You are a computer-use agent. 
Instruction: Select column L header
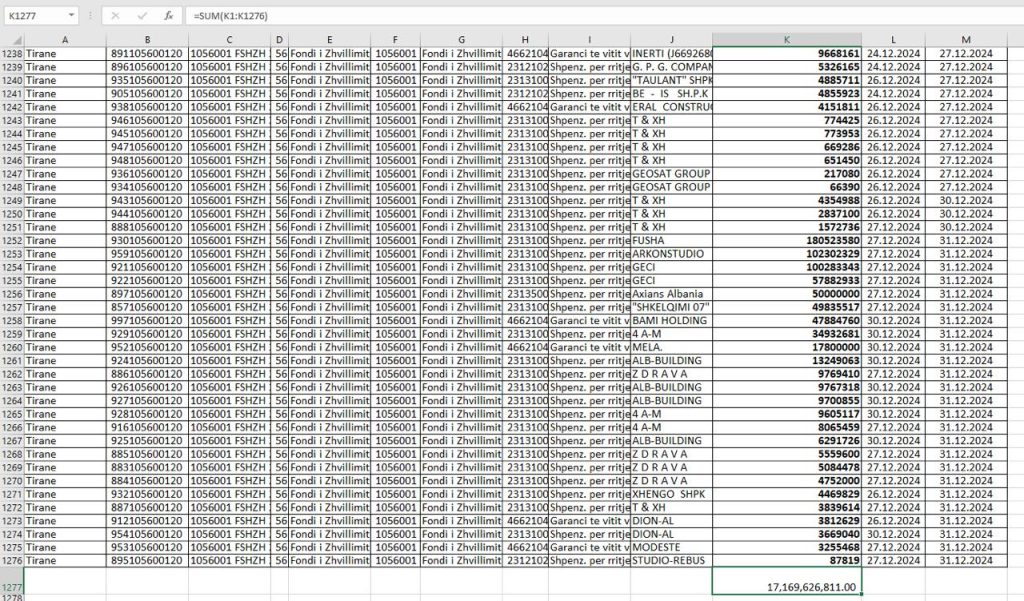pyautogui.click(x=893, y=40)
